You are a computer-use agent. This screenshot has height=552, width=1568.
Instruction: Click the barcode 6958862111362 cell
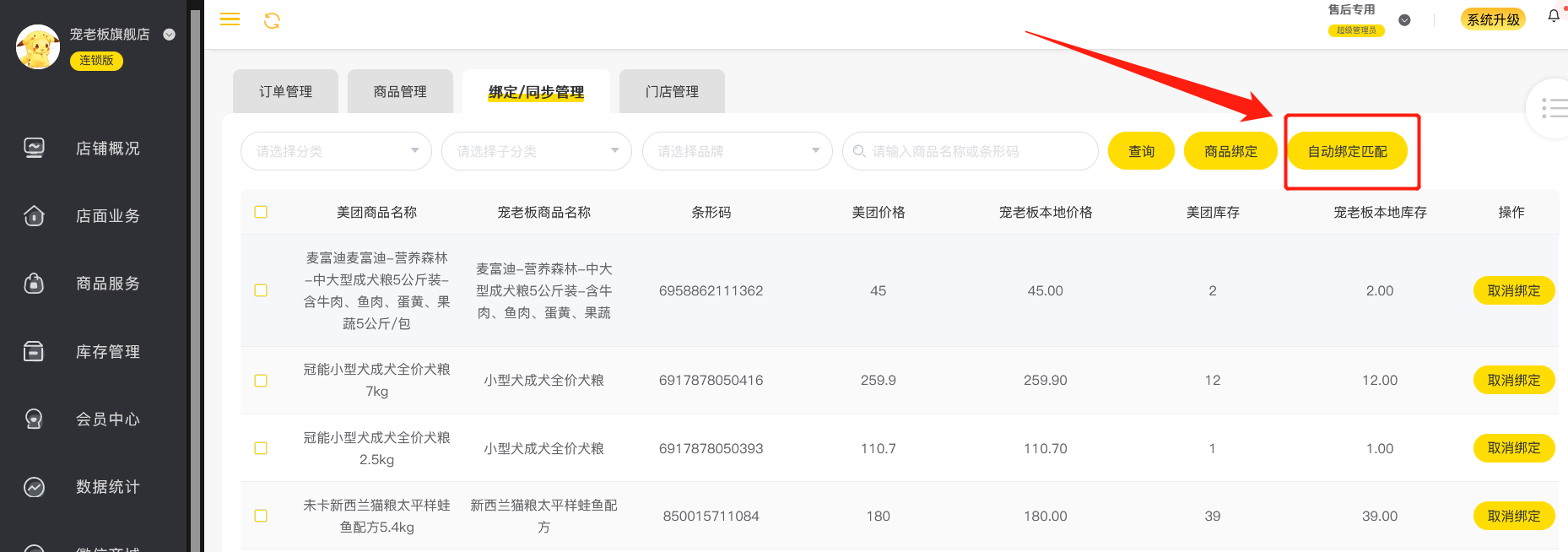pos(711,290)
